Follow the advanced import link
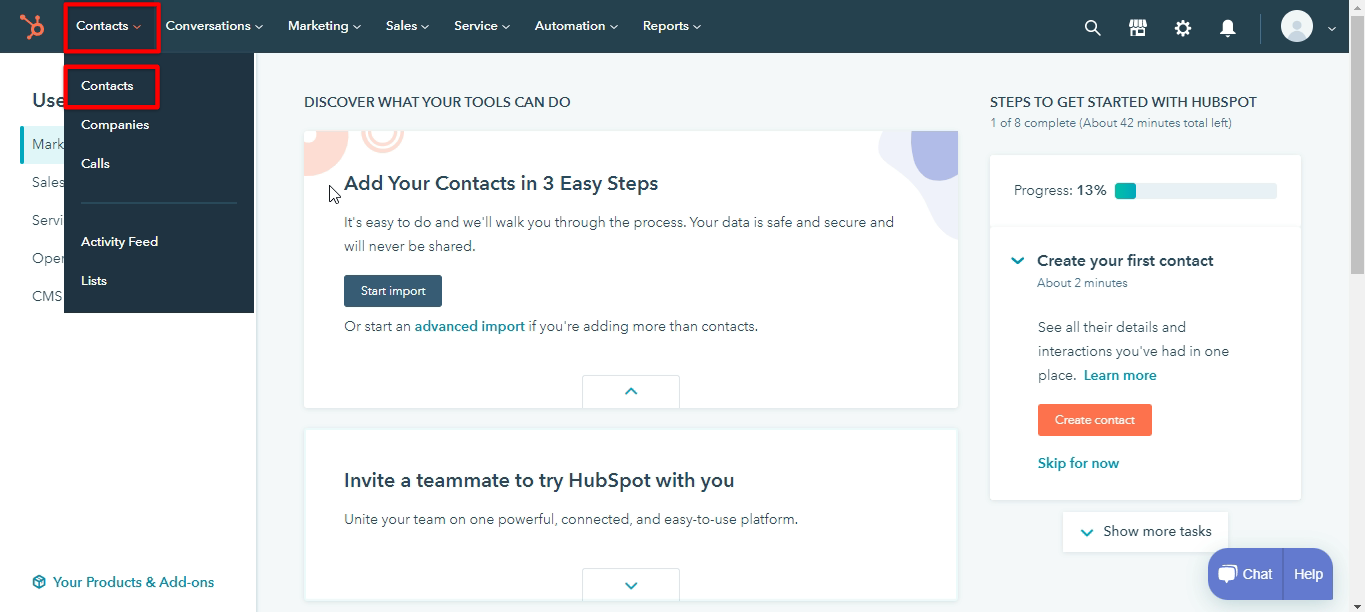Screen dimensions: 1365x612 [469, 326]
